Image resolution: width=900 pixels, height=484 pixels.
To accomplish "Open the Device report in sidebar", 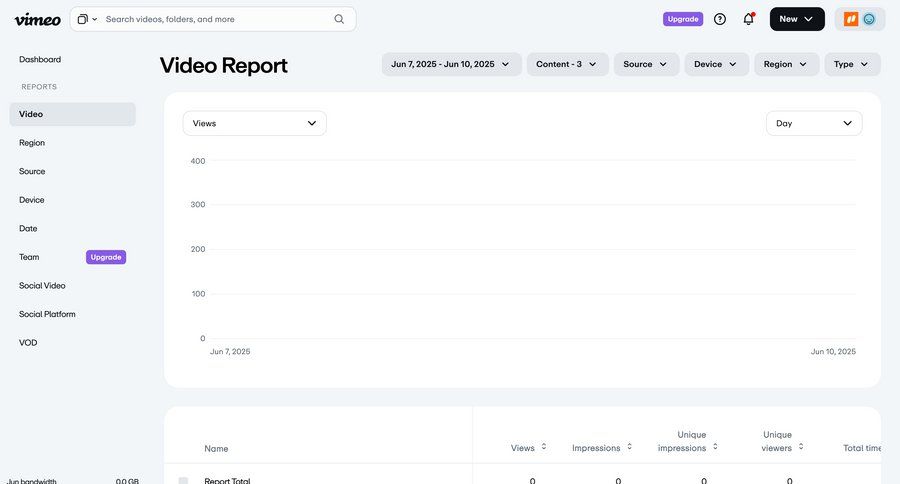I will point(32,200).
